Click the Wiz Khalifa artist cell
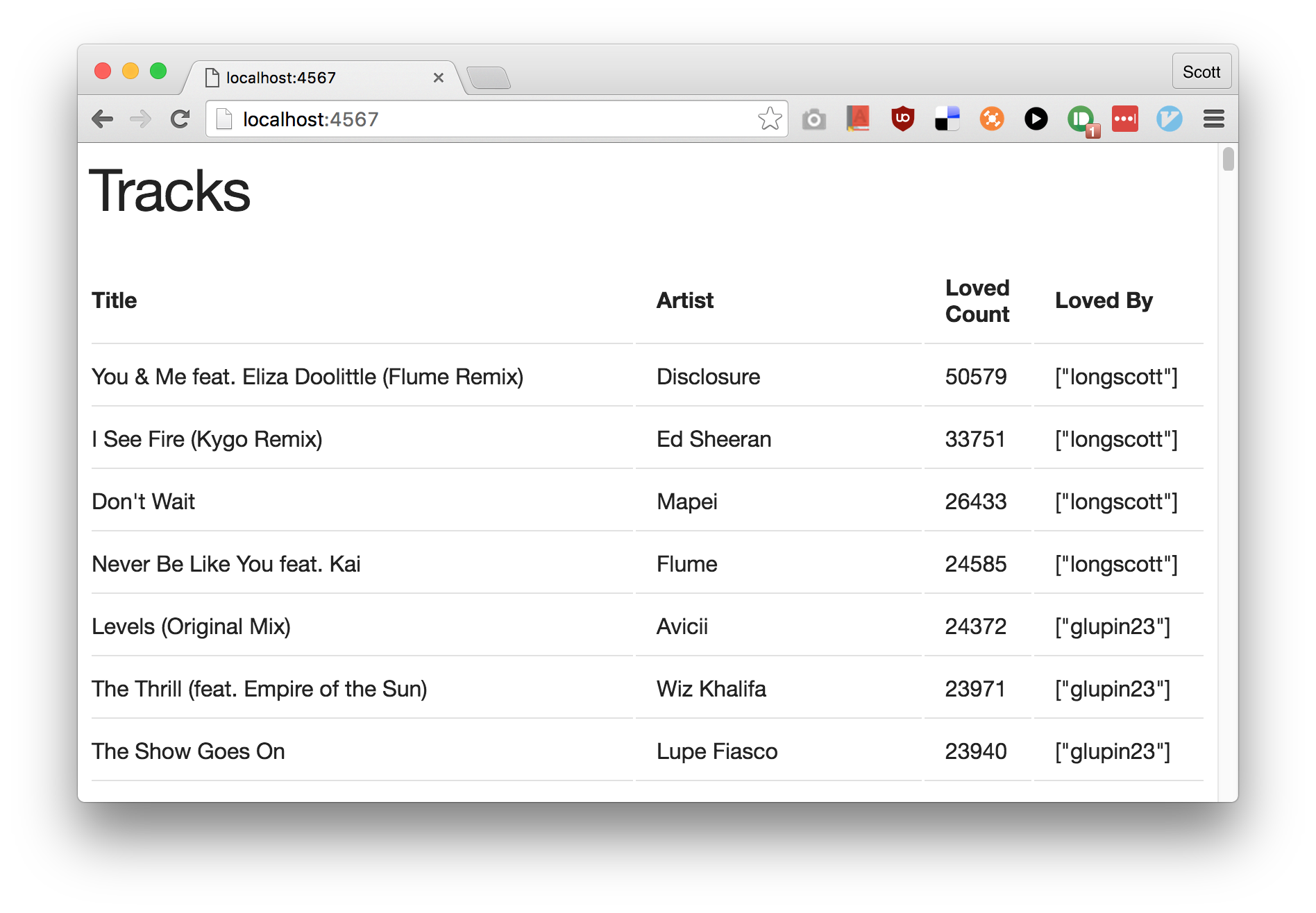Screen dimensions: 1316x913 (x=711, y=689)
